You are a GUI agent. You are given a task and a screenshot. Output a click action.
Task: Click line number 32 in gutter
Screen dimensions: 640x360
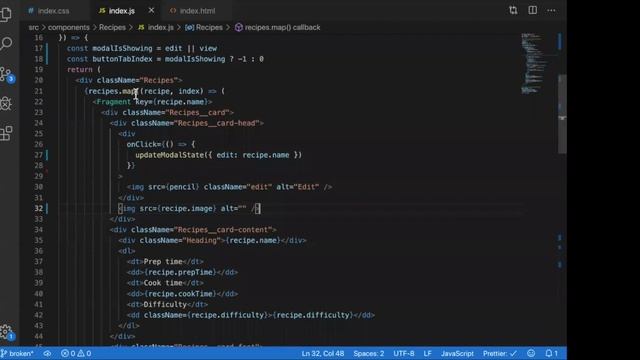tap(38, 209)
